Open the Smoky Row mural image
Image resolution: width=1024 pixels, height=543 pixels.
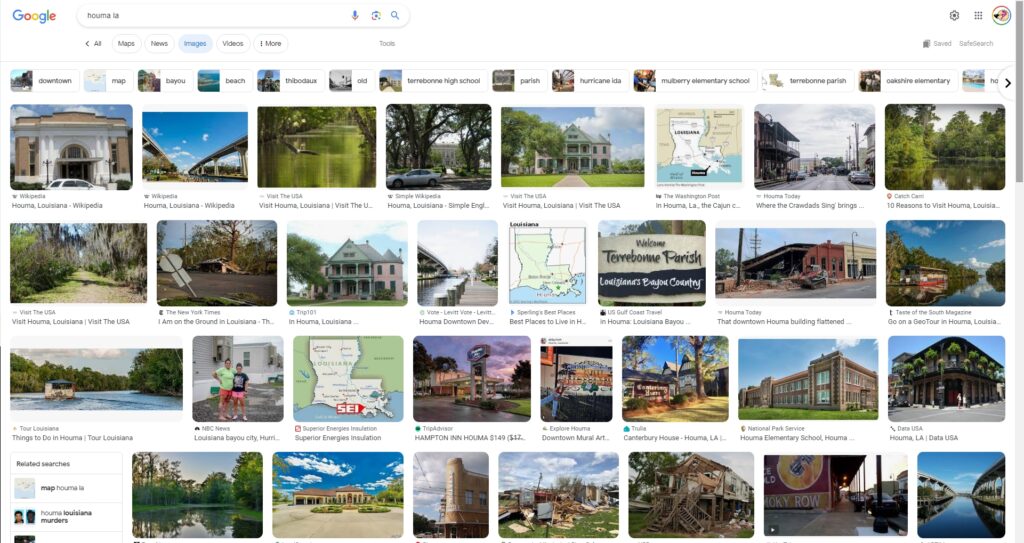[835, 495]
